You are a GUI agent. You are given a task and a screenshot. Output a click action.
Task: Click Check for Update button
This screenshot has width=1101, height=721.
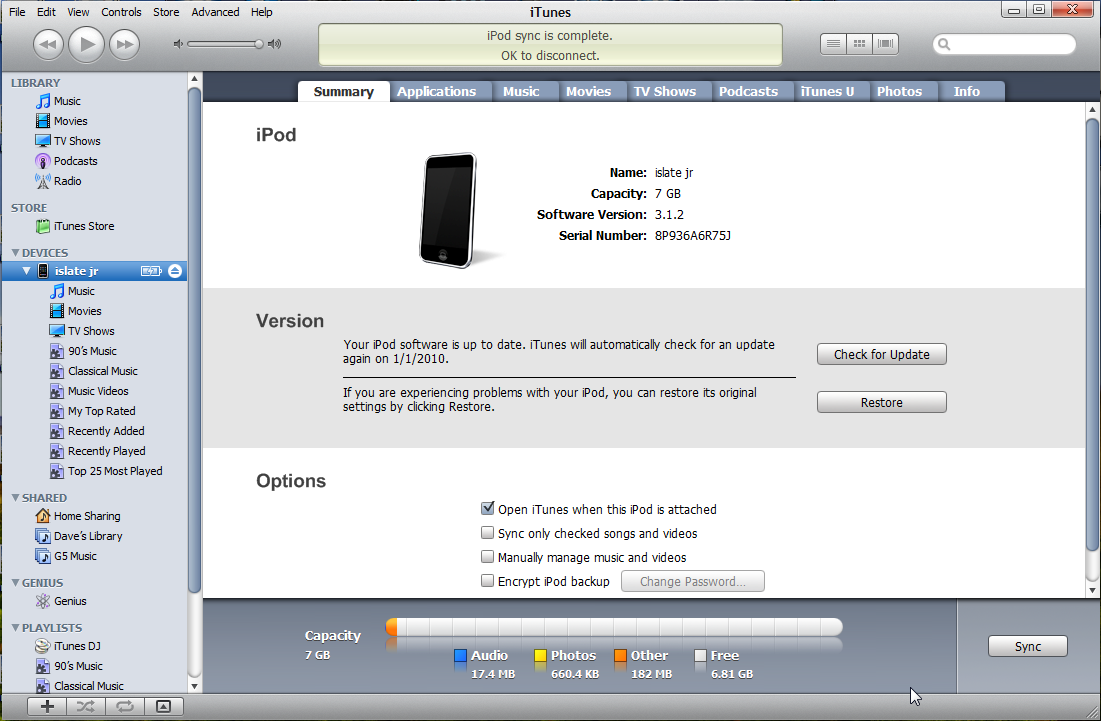click(882, 355)
